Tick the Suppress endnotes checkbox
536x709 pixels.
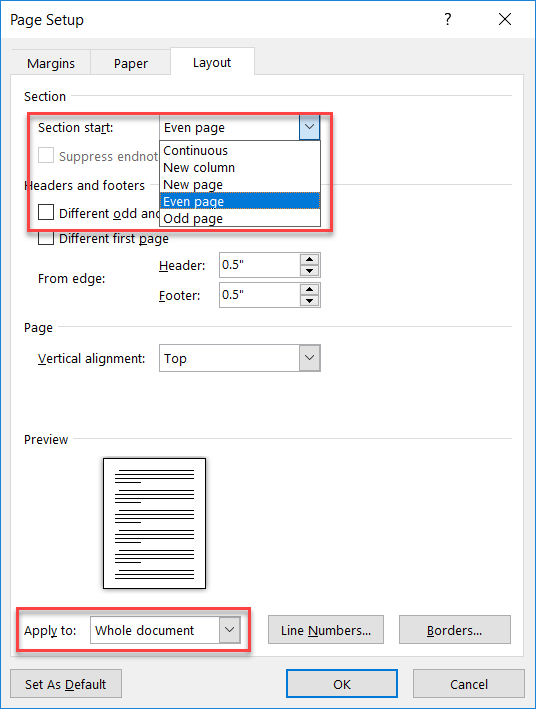[46, 155]
